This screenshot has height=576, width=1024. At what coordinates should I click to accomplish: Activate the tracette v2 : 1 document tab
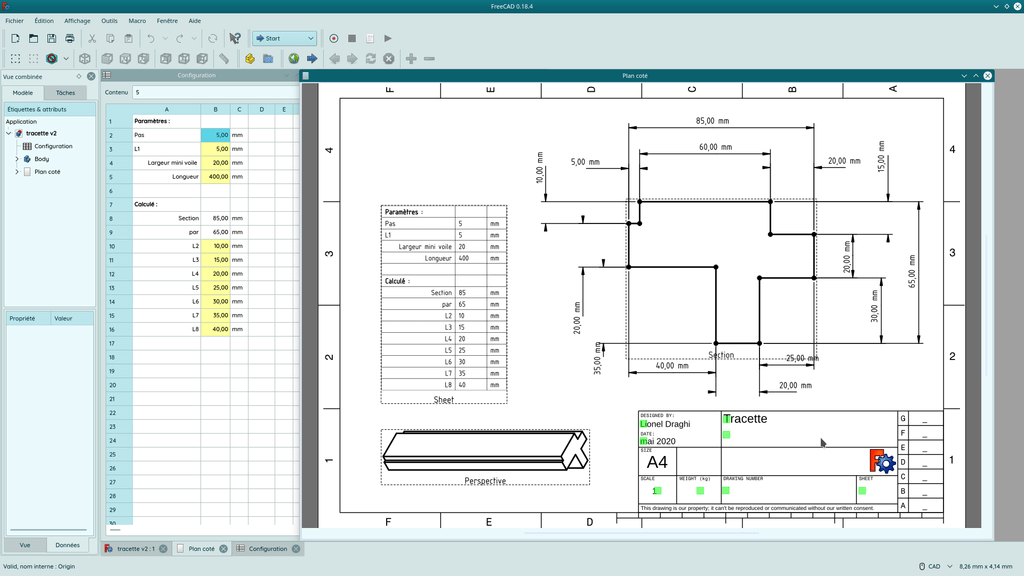[x=136, y=549]
